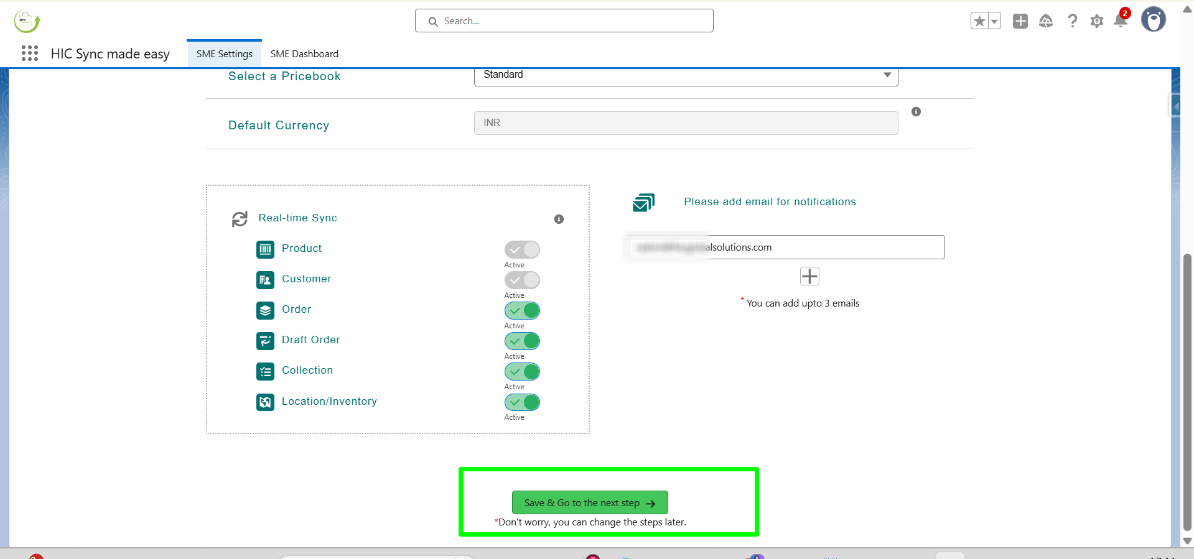Switch to the SME Dashboard tab
This screenshot has width=1194, height=559.
(x=304, y=54)
